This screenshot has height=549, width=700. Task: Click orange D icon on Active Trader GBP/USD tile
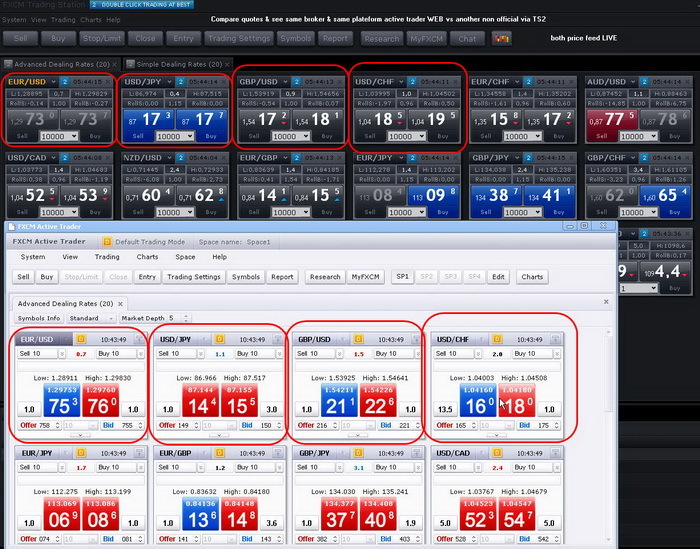[x=358, y=339]
